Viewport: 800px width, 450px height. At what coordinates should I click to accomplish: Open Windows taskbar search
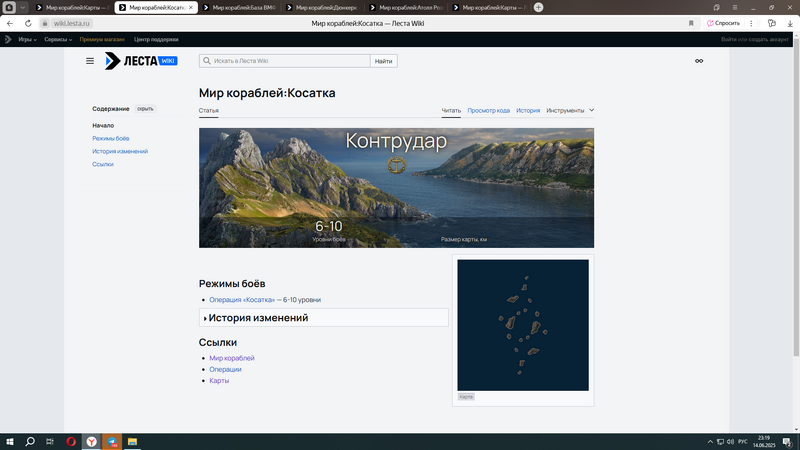[x=30, y=442]
